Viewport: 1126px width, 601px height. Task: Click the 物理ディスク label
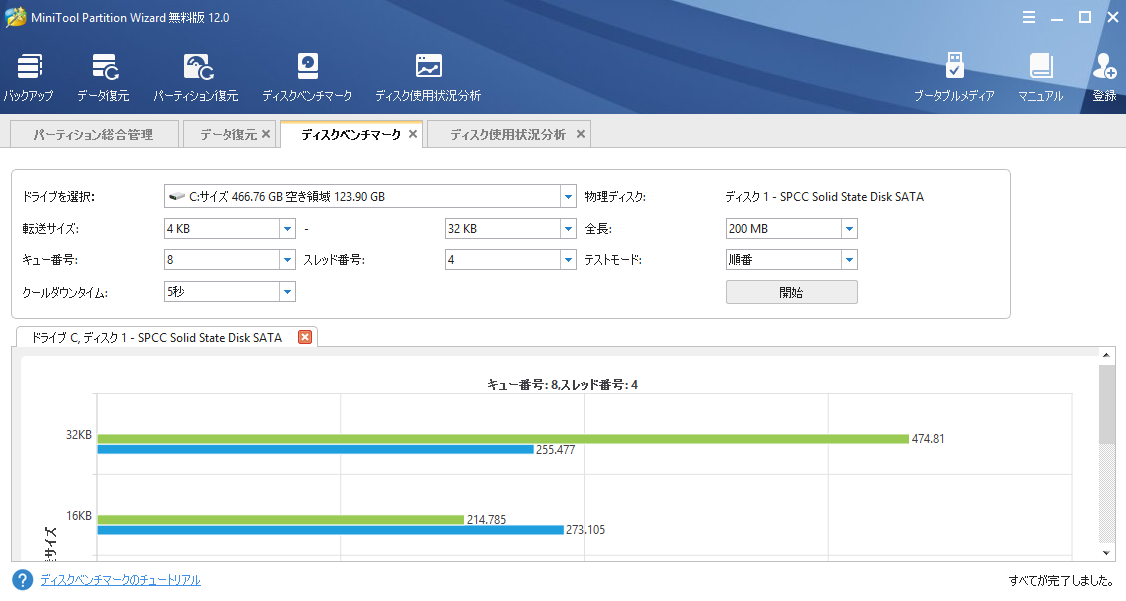coord(615,196)
